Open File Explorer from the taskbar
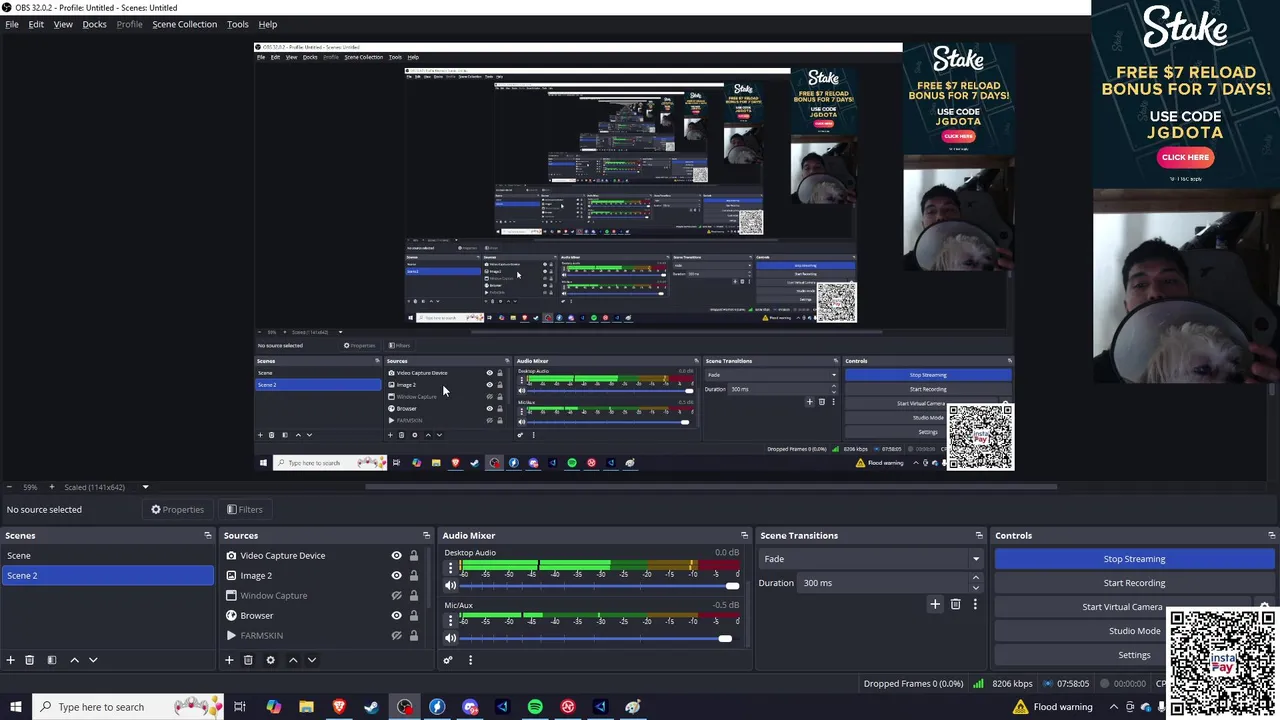The image size is (1280, 720). point(306,707)
